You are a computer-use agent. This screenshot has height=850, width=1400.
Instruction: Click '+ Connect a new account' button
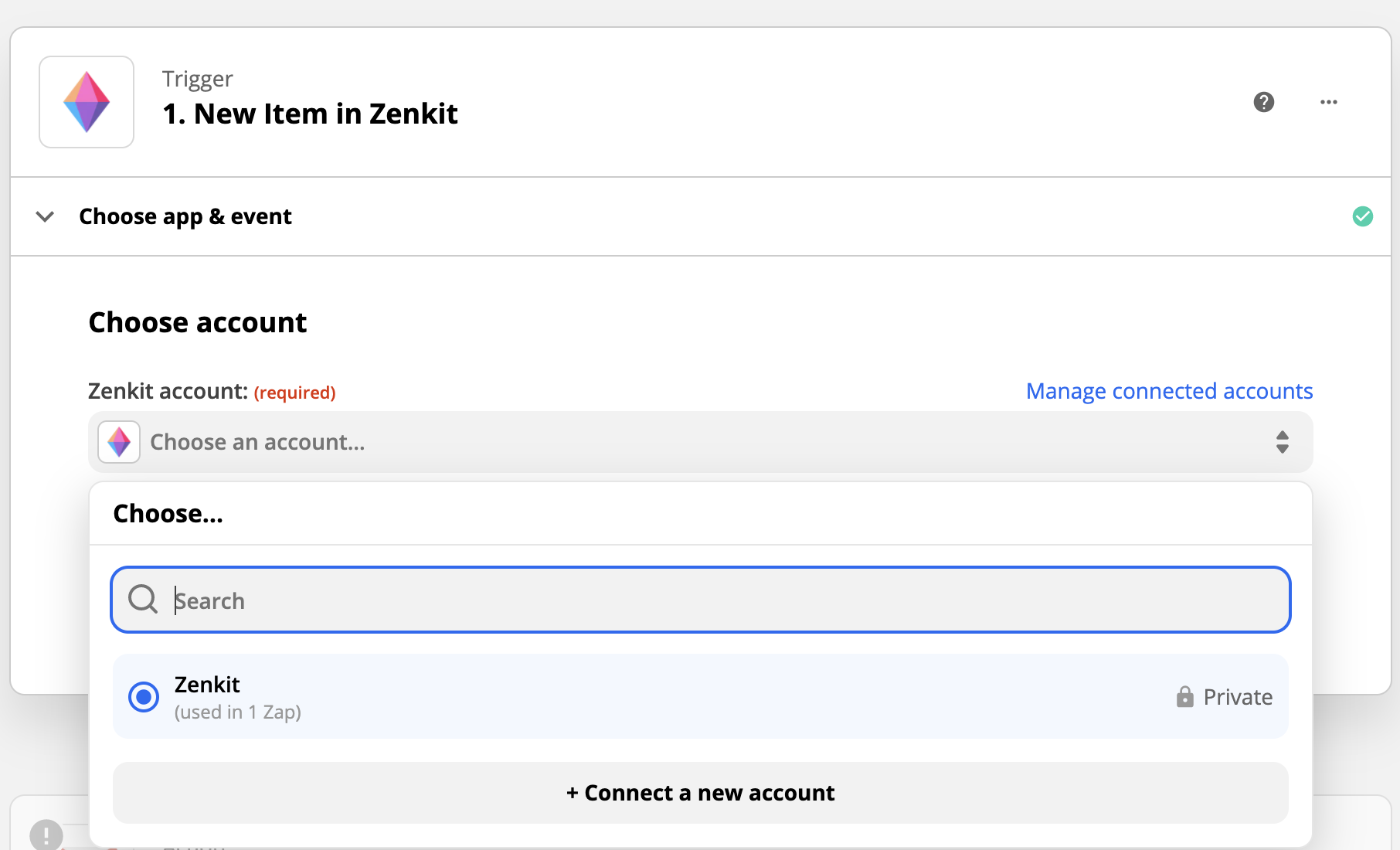(700, 793)
